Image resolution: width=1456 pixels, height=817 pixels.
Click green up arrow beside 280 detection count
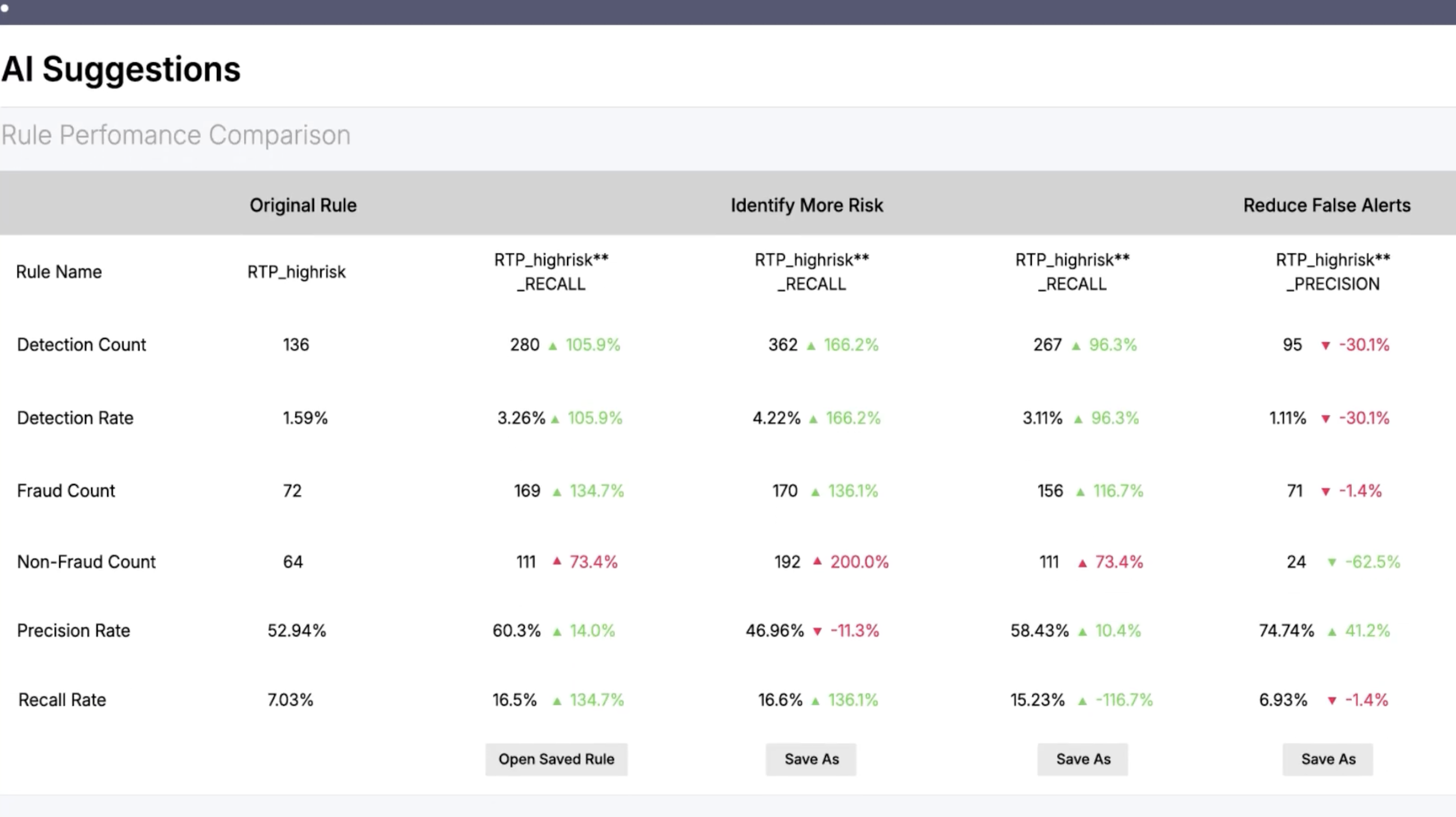[553, 346]
